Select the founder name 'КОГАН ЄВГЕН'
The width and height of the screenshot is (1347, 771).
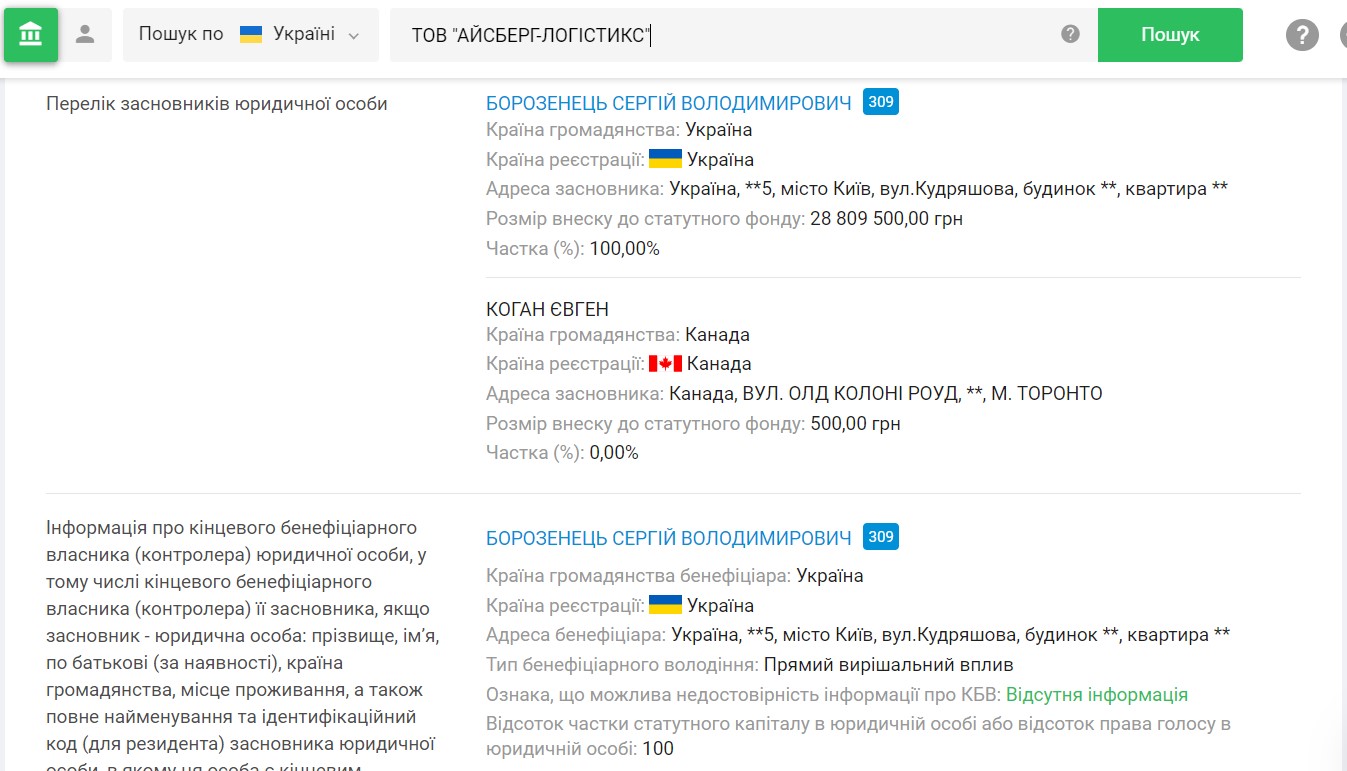[547, 309]
